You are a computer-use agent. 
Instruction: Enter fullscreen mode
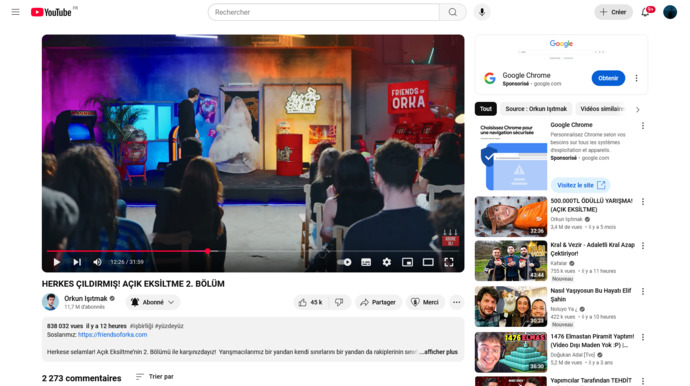(448, 262)
